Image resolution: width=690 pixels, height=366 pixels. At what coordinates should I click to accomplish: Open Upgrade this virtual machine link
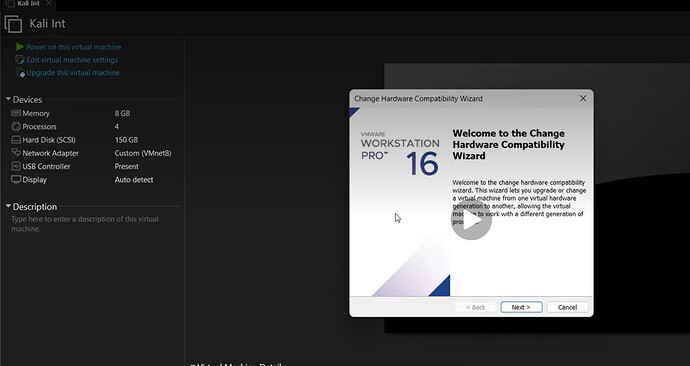click(73, 73)
